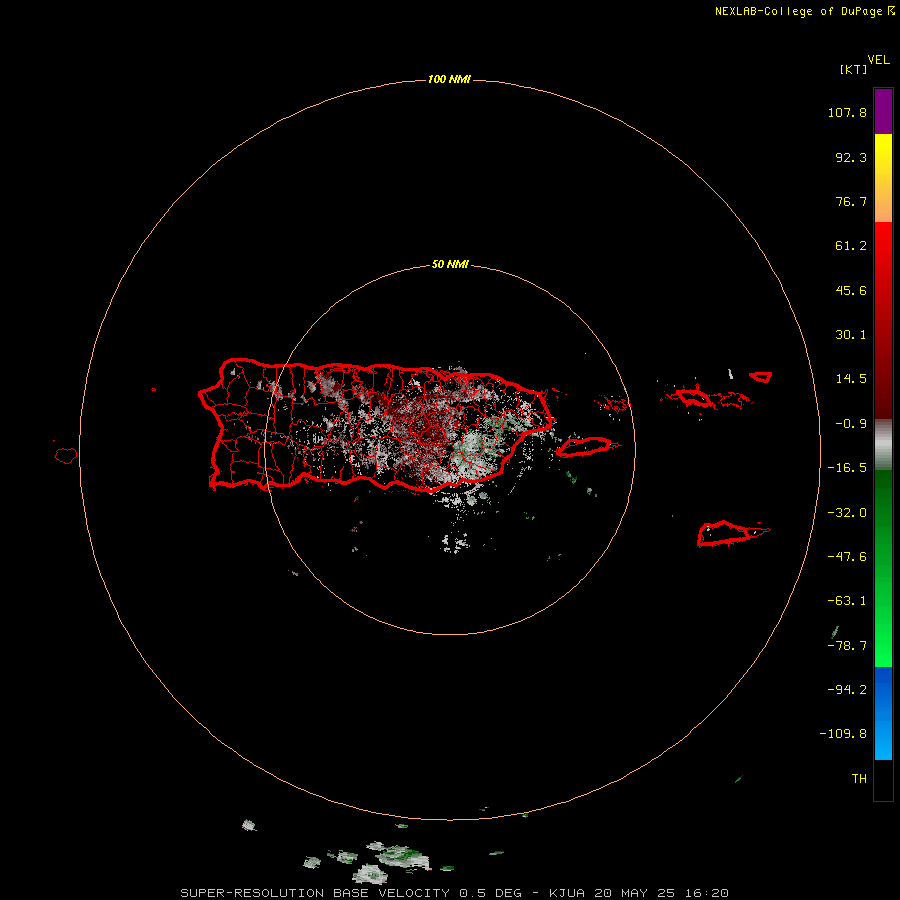900x900 pixels.
Task: Click the [KT] units label
Action: click(x=854, y=69)
